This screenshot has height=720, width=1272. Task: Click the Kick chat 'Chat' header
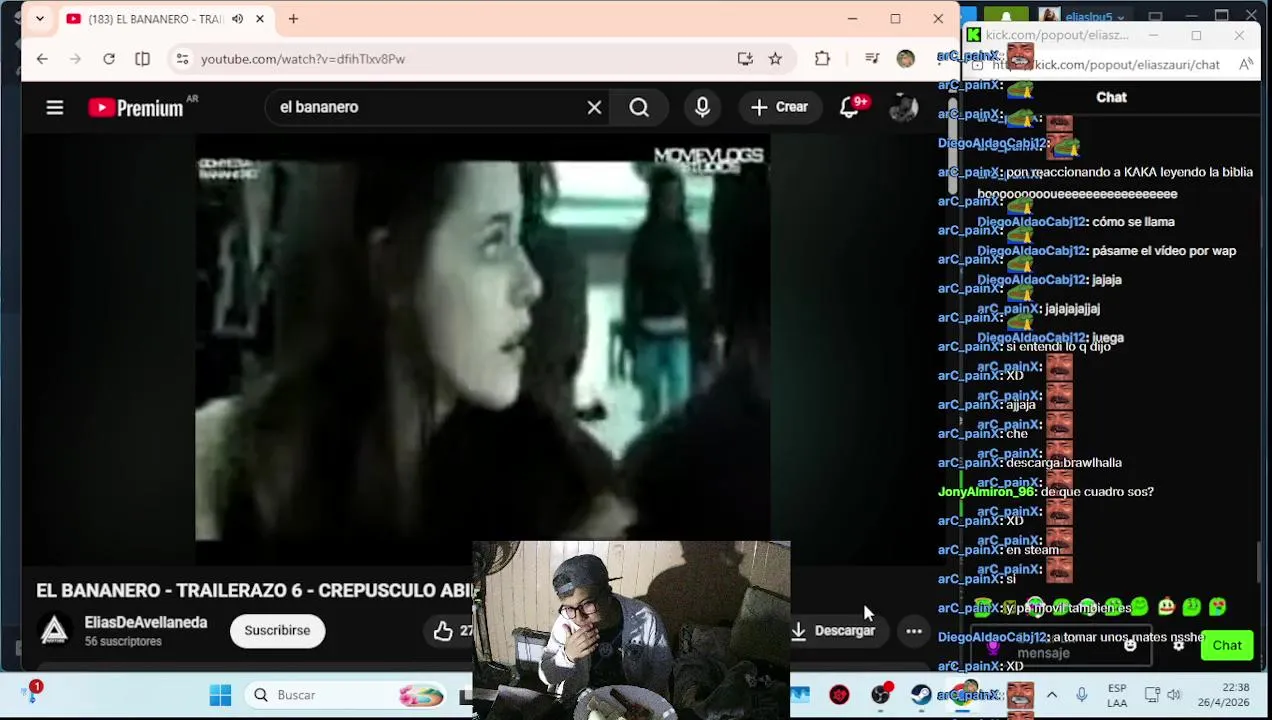coord(1111,98)
